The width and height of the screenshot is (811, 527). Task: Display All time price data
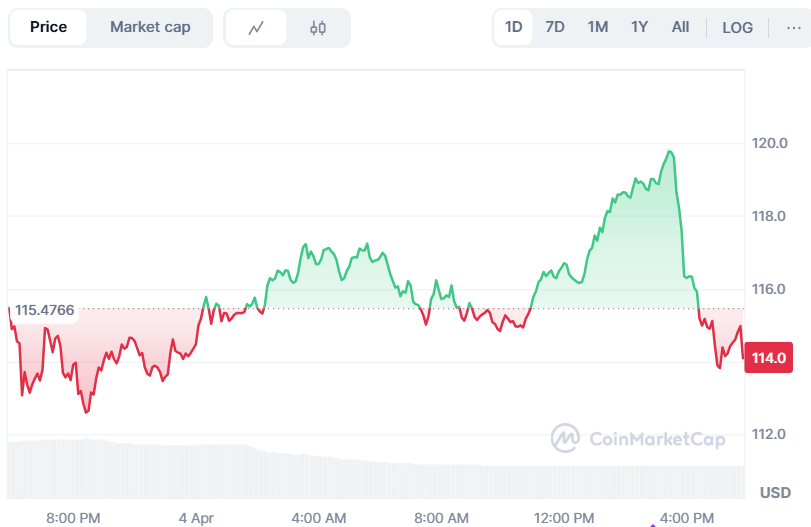coord(680,27)
